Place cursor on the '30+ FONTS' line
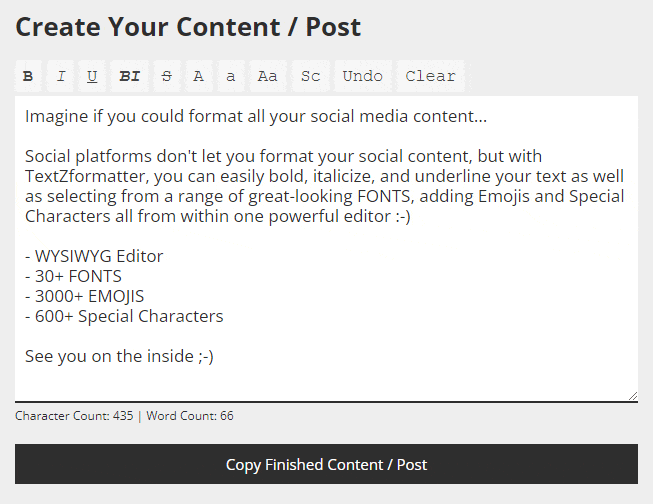The width and height of the screenshot is (653, 504). tap(73, 276)
